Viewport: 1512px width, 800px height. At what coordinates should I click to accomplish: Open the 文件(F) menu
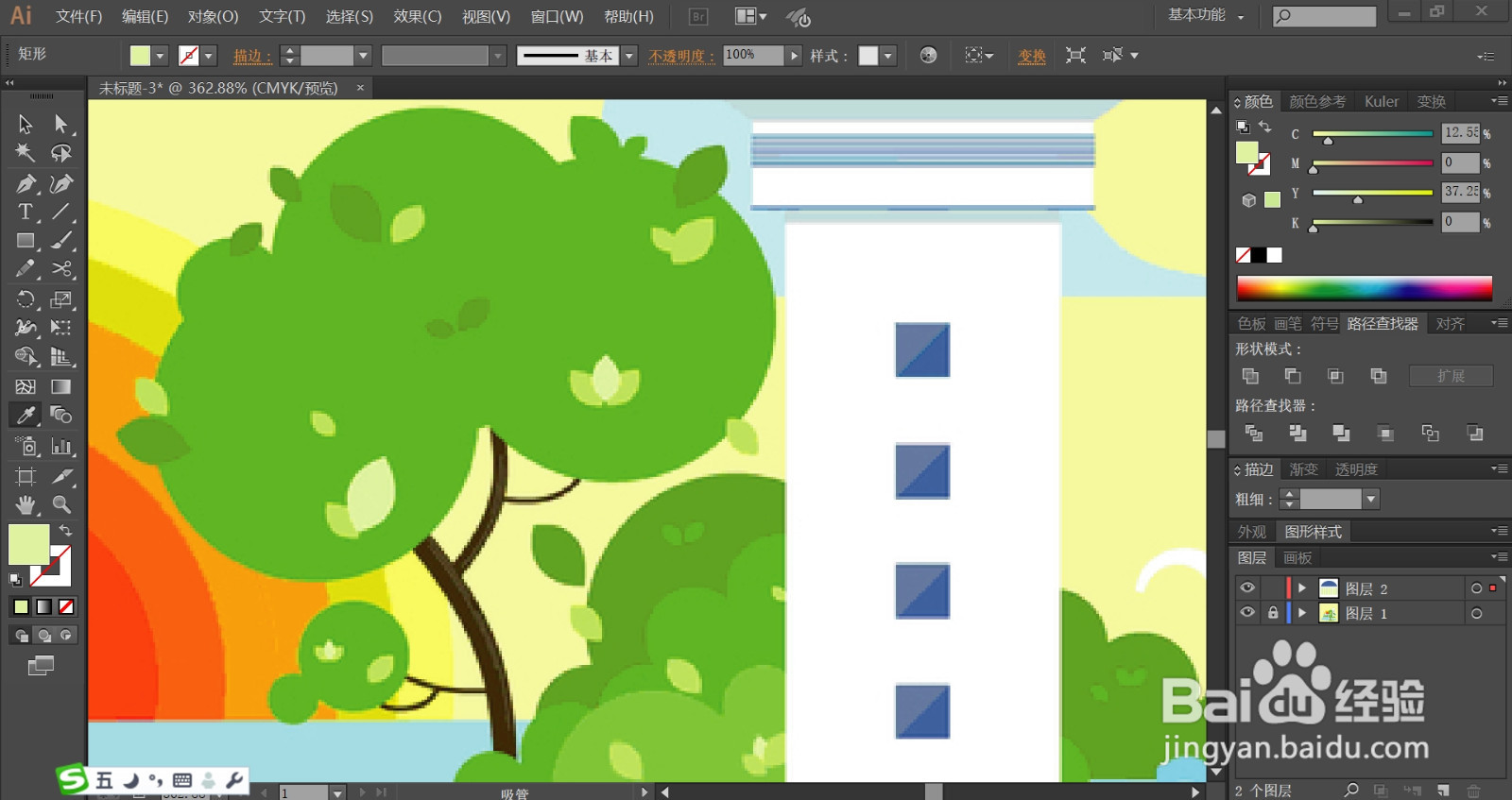tap(78, 16)
